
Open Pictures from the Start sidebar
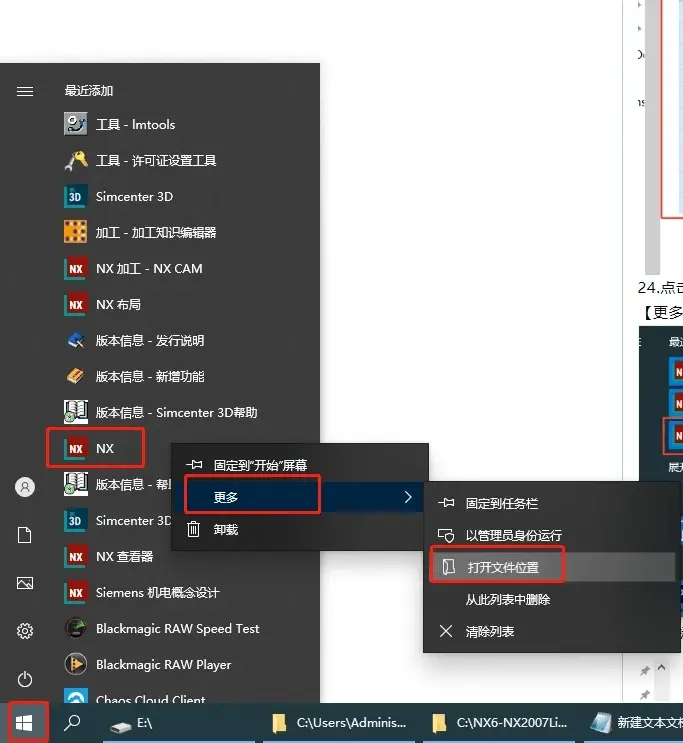pos(25,583)
